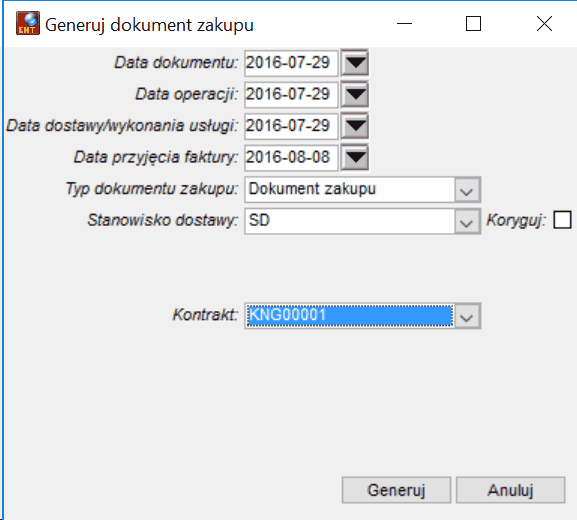Viewport: 577px width, 520px height.
Task: Click the Data dokumentu label
Action: (x=176, y=63)
